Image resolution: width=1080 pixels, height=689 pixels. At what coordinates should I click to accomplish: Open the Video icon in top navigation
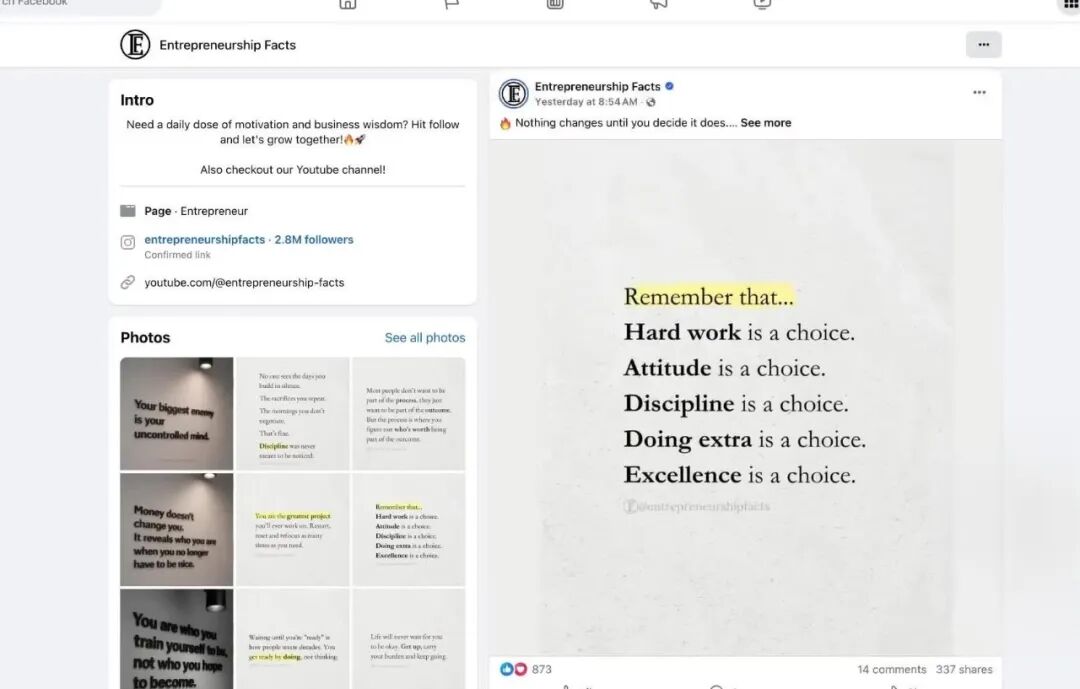(762, 4)
